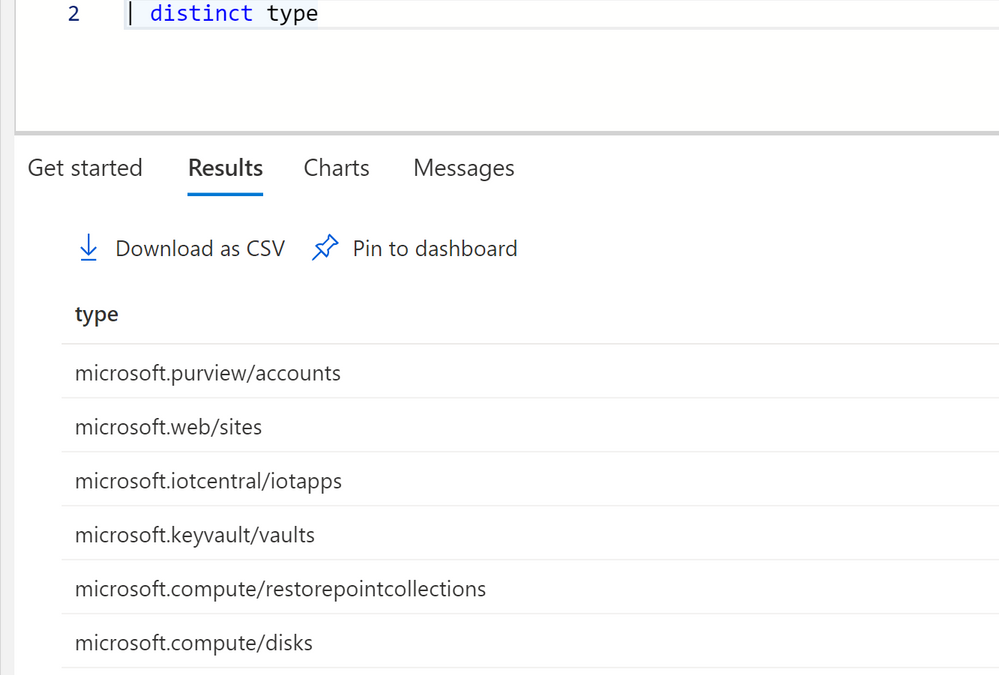Select the microsoft.compute/disks row
This screenshot has width=999, height=675.
[530, 642]
